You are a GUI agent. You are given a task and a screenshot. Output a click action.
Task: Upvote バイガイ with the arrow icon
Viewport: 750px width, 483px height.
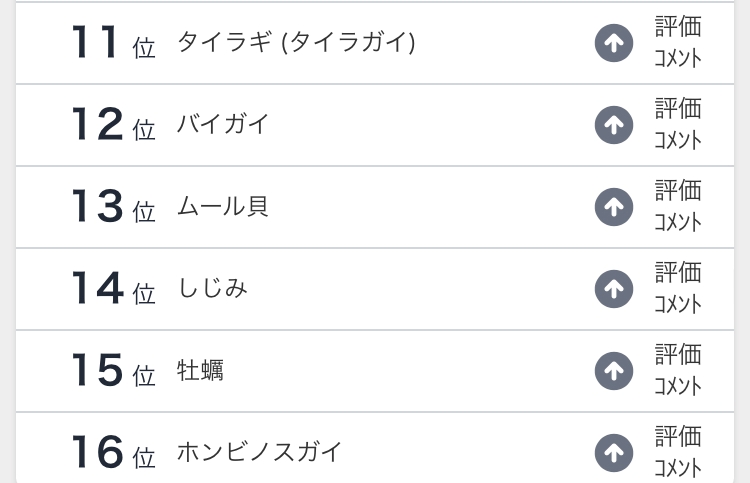coord(614,125)
